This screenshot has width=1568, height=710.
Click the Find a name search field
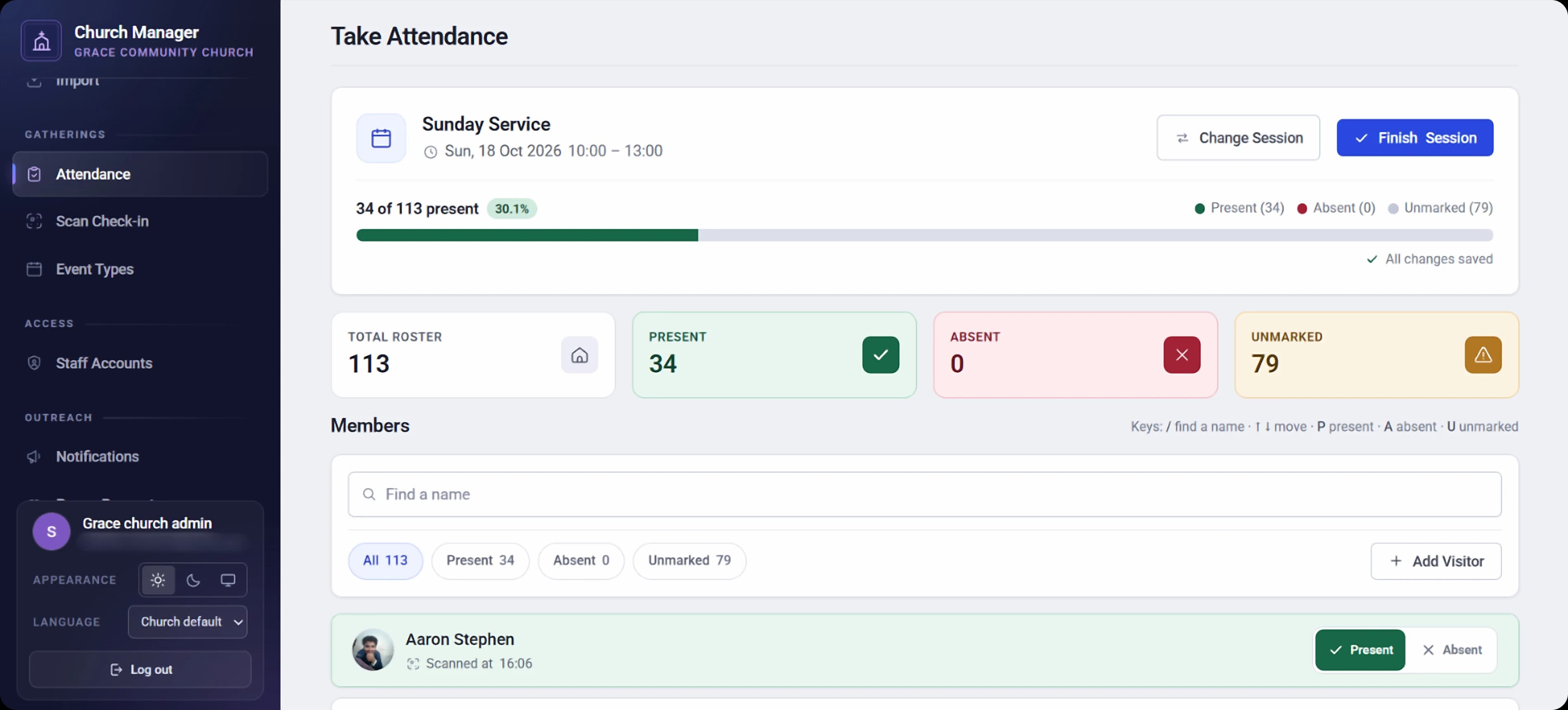point(924,495)
